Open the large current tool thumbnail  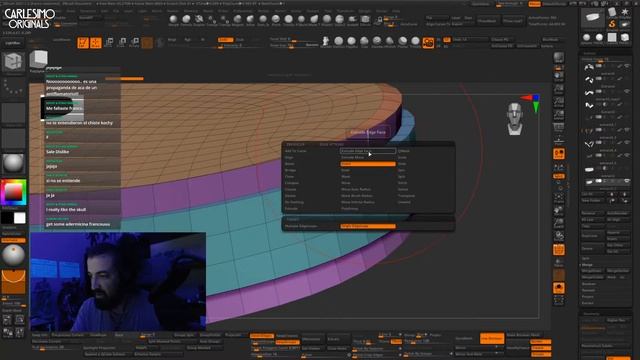point(592,17)
